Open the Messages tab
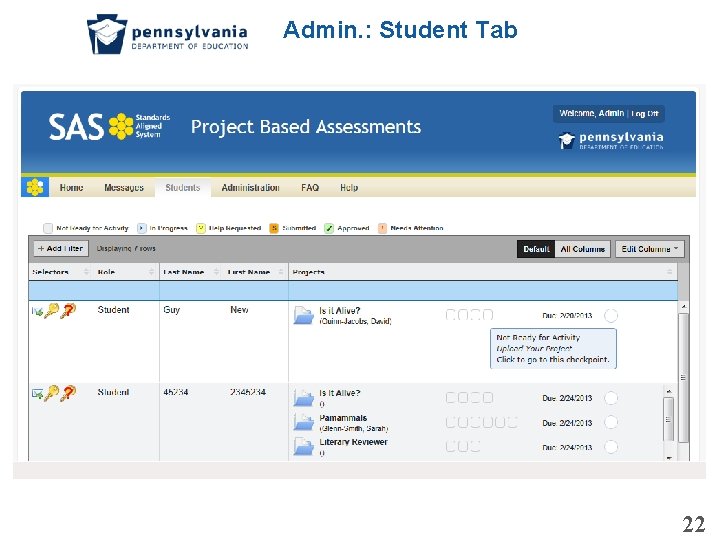 tap(124, 188)
